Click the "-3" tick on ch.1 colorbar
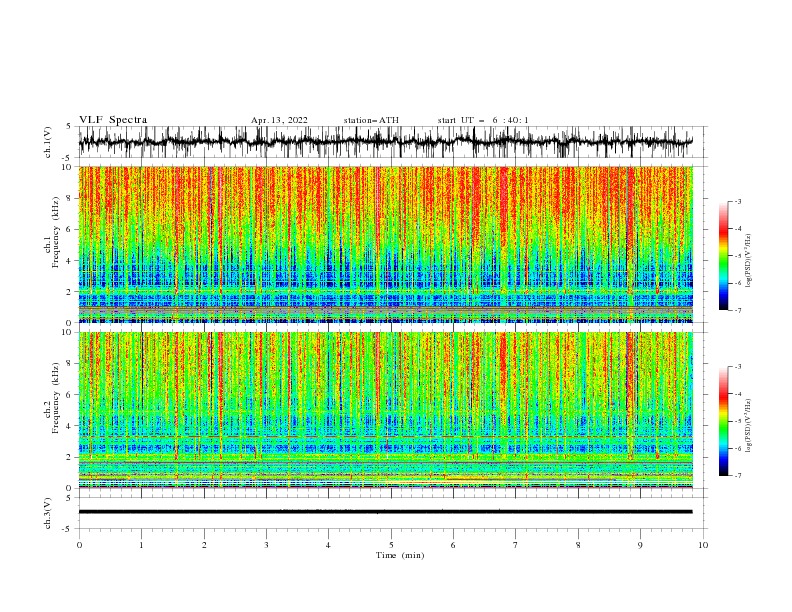This screenshot has width=792, height=612. coord(738,201)
